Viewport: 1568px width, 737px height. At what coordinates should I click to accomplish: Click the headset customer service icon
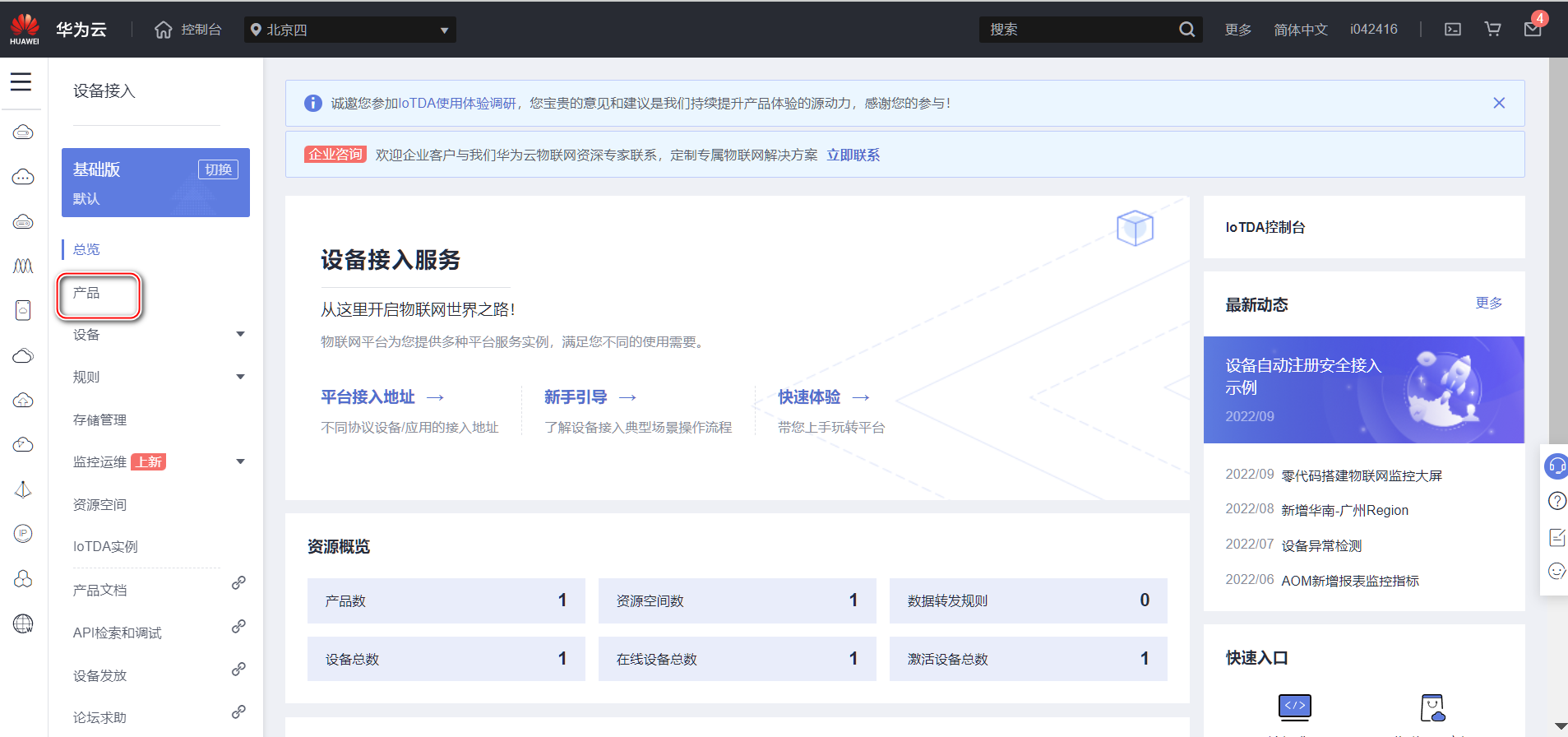1556,466
